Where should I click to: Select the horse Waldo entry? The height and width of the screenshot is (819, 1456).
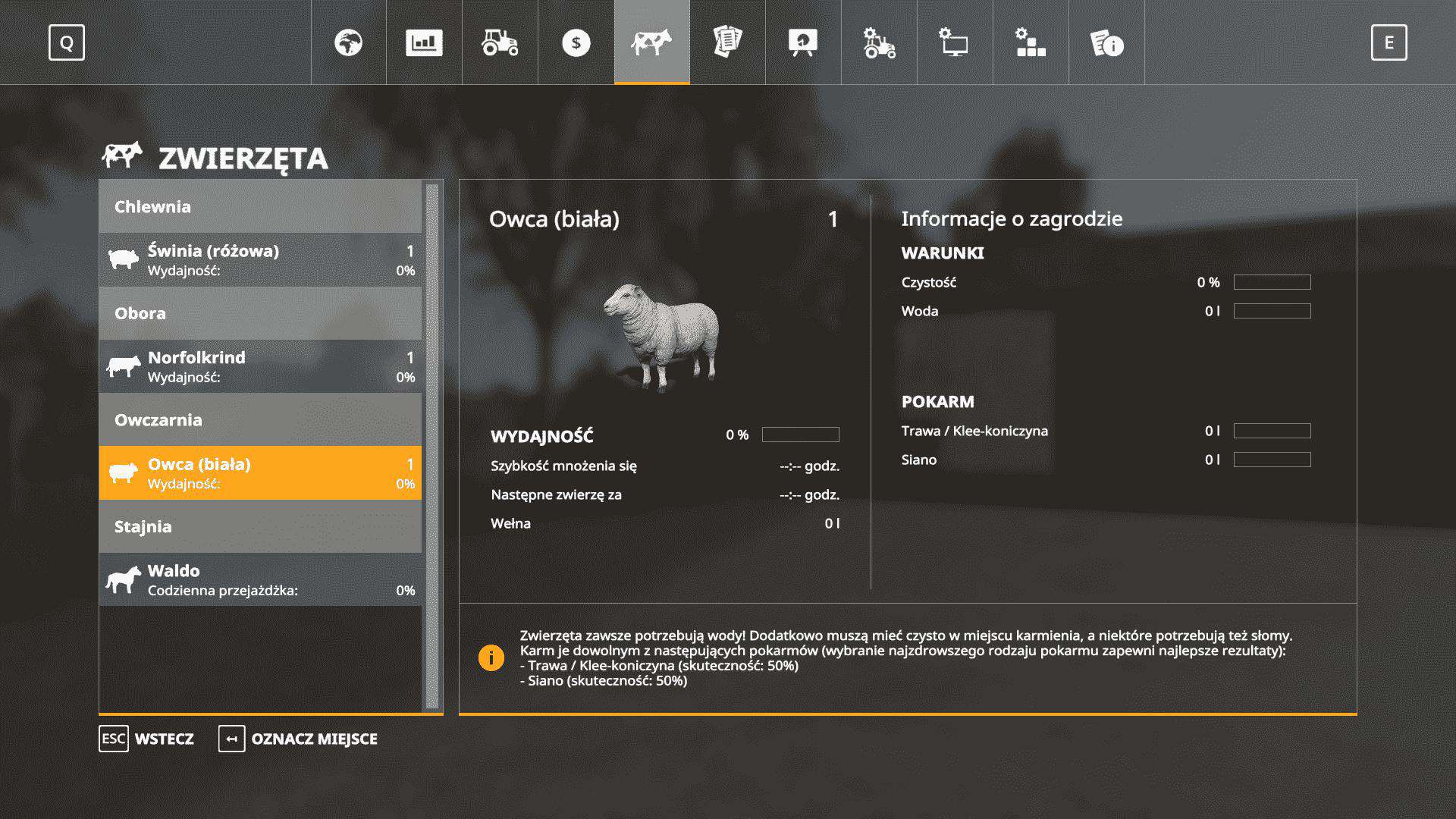tap(260, 579)
